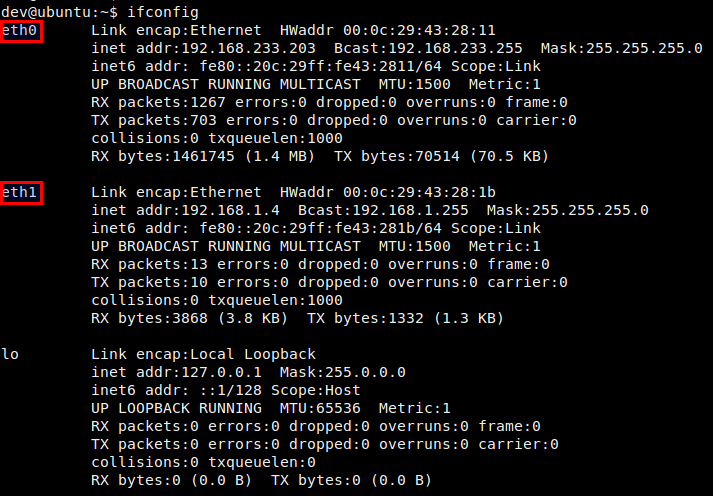
Task: Click the highlighted eth1 interface name
Action: pos(19,192)
